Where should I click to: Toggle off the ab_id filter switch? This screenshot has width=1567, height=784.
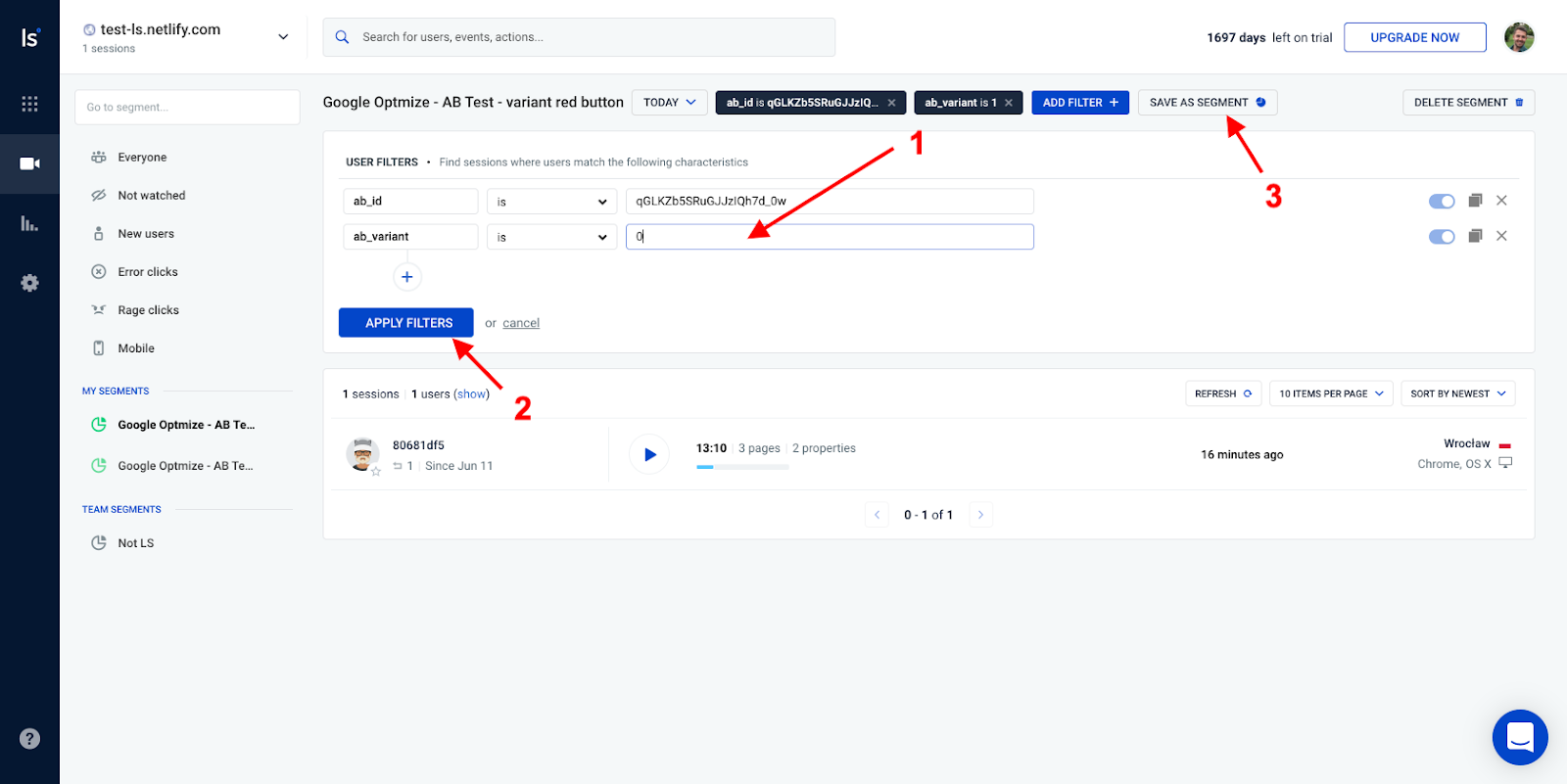coord(1442,202)
